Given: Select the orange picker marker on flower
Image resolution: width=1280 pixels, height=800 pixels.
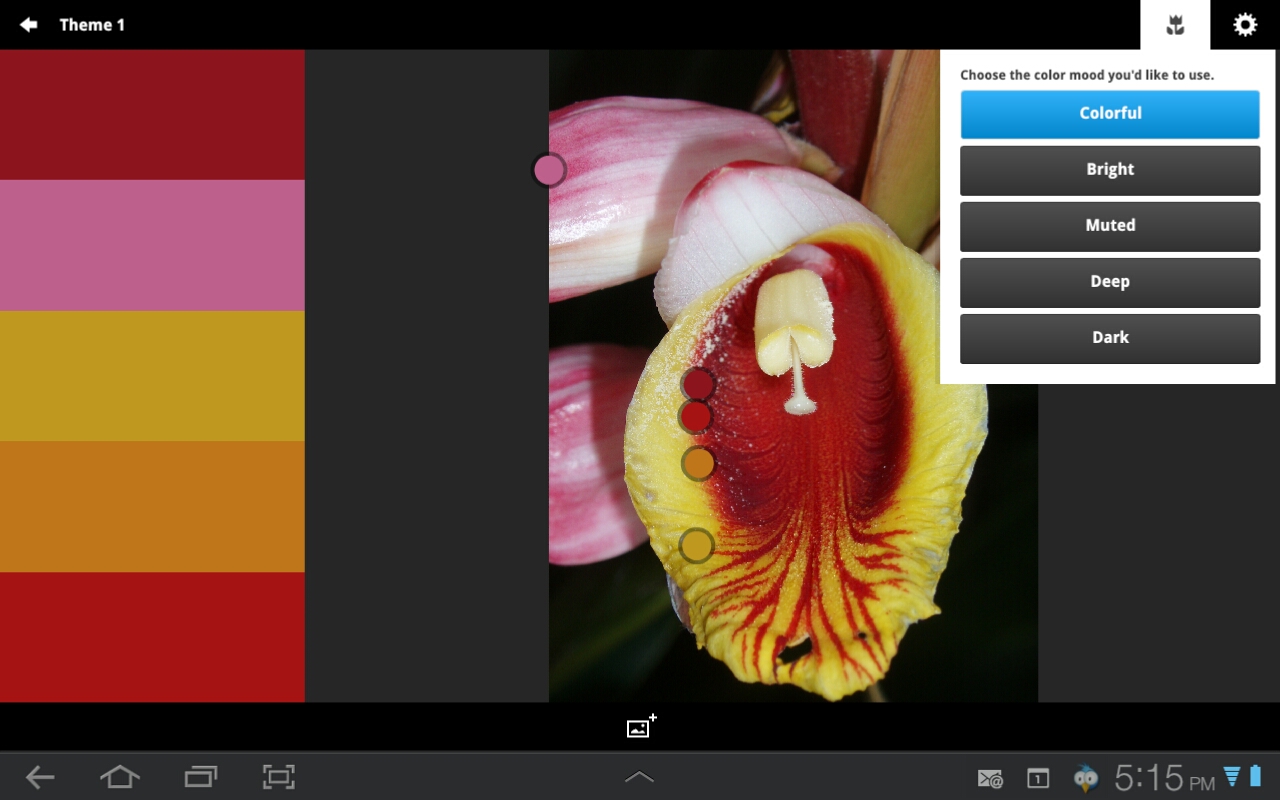Looking at the screenshot, I should click(698, 463).
